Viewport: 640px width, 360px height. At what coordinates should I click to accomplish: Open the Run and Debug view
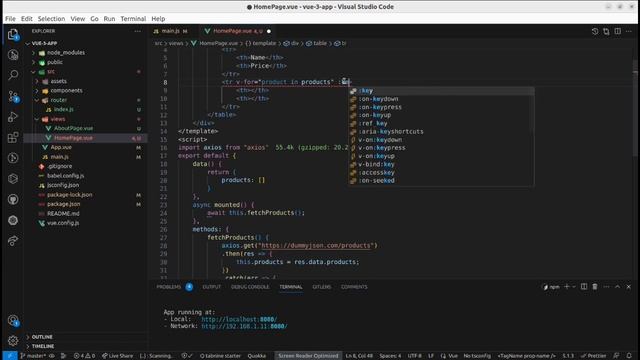pyautogui.click(x=13, y=117)
